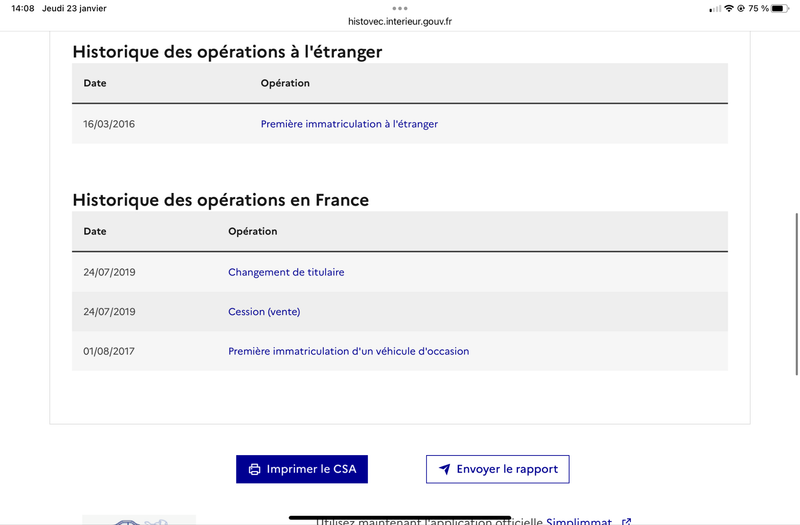800x525 pixels.
Task: Tap the Wi-Fi status icon
Action: pyautogui.click(x=729, y=8)
